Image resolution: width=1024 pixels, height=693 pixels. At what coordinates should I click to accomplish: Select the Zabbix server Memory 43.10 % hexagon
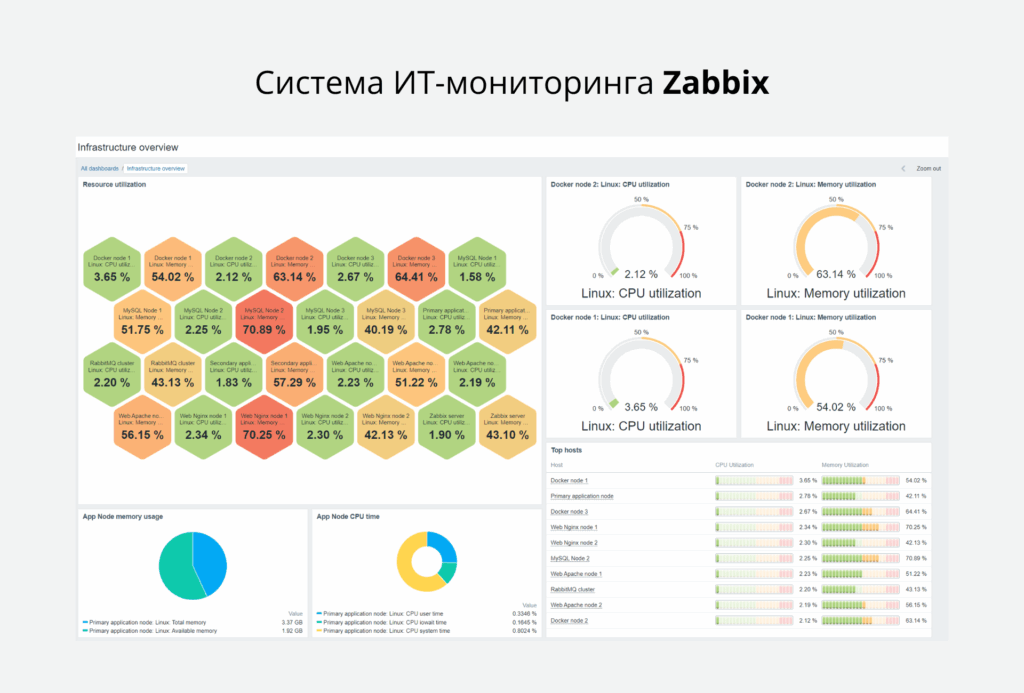tap(507, 427)
